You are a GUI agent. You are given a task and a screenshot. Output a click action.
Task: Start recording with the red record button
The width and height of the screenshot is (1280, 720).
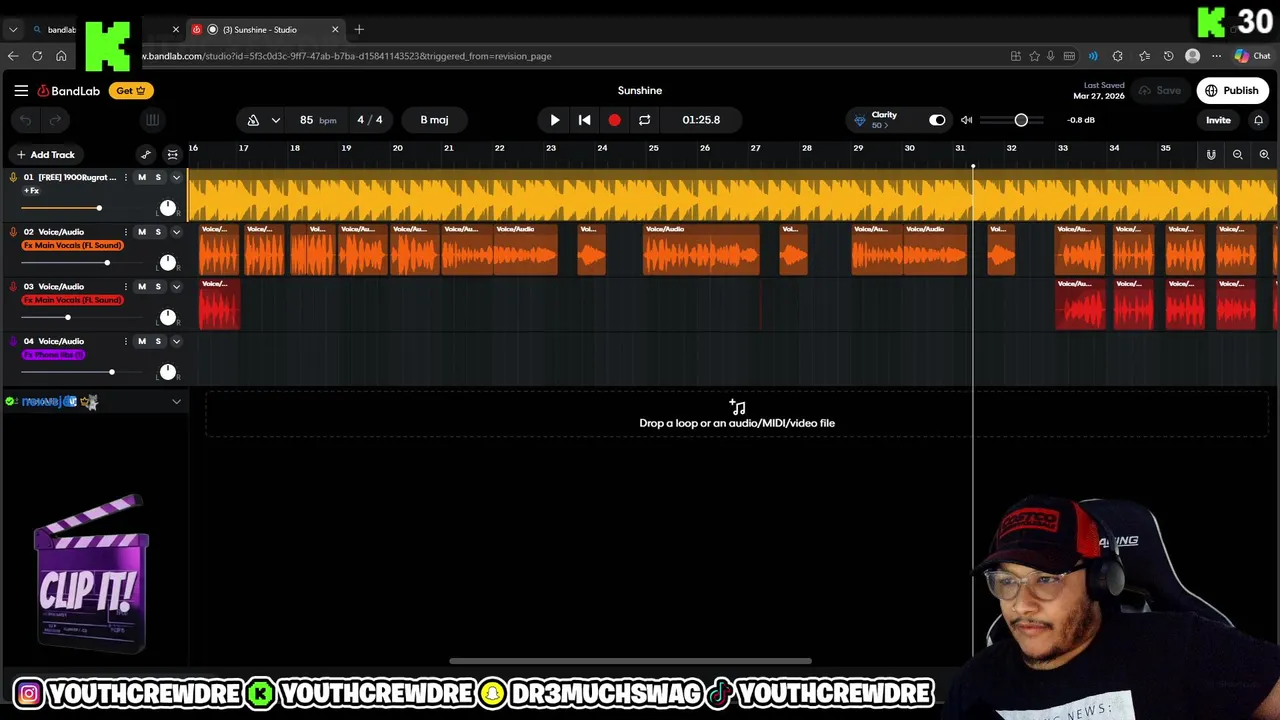[x=614, y=120]
